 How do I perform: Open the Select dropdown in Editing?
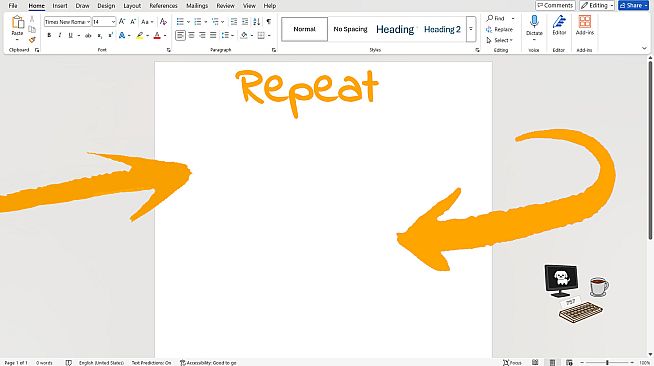(499, 40)
